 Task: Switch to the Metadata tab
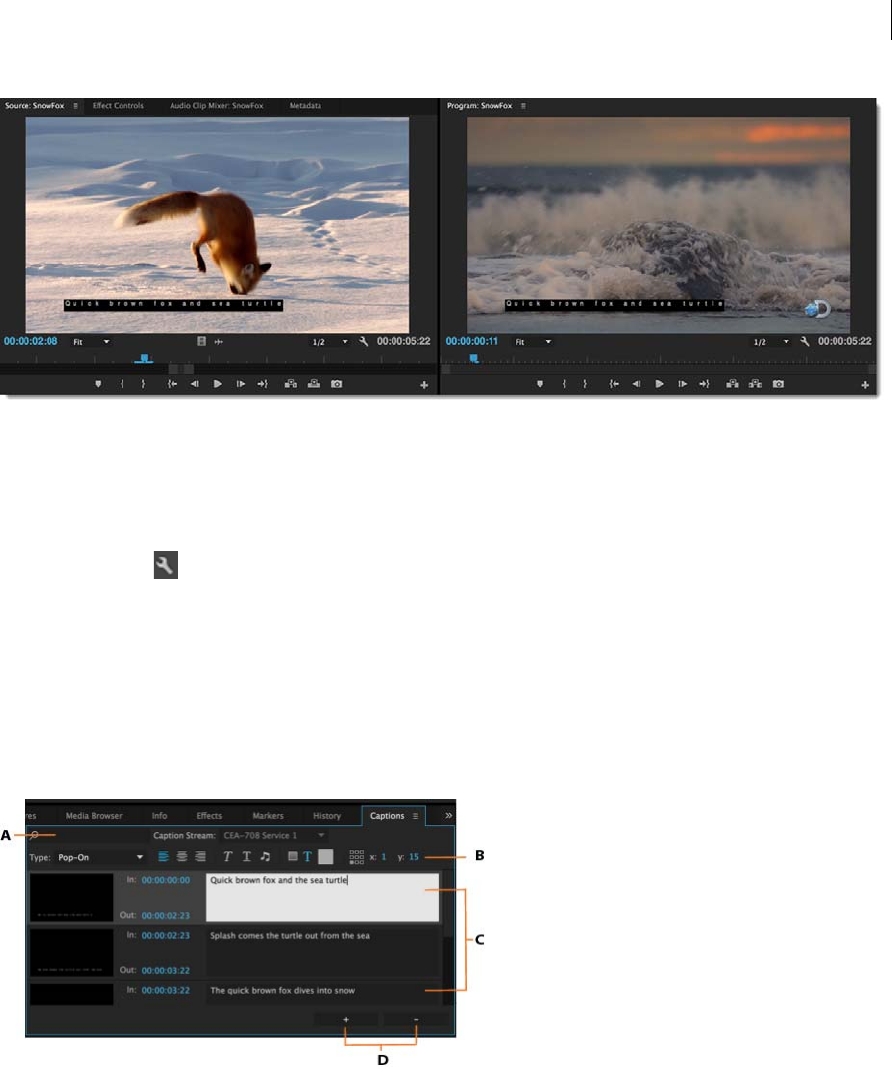click(x=305, y=106)
